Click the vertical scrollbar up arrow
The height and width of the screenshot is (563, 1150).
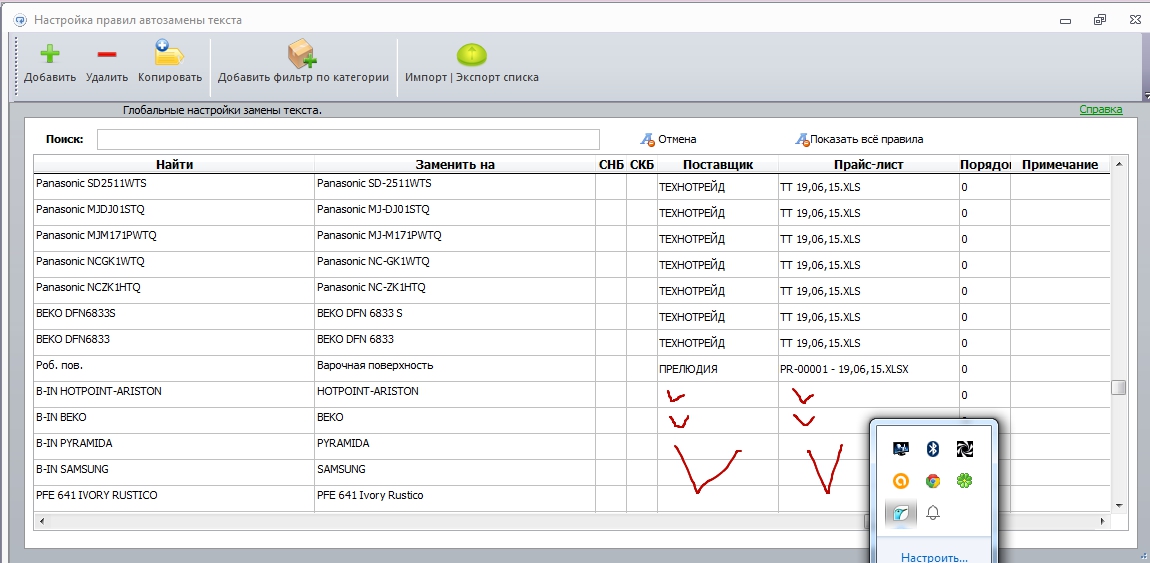(x=1118, y=164)
